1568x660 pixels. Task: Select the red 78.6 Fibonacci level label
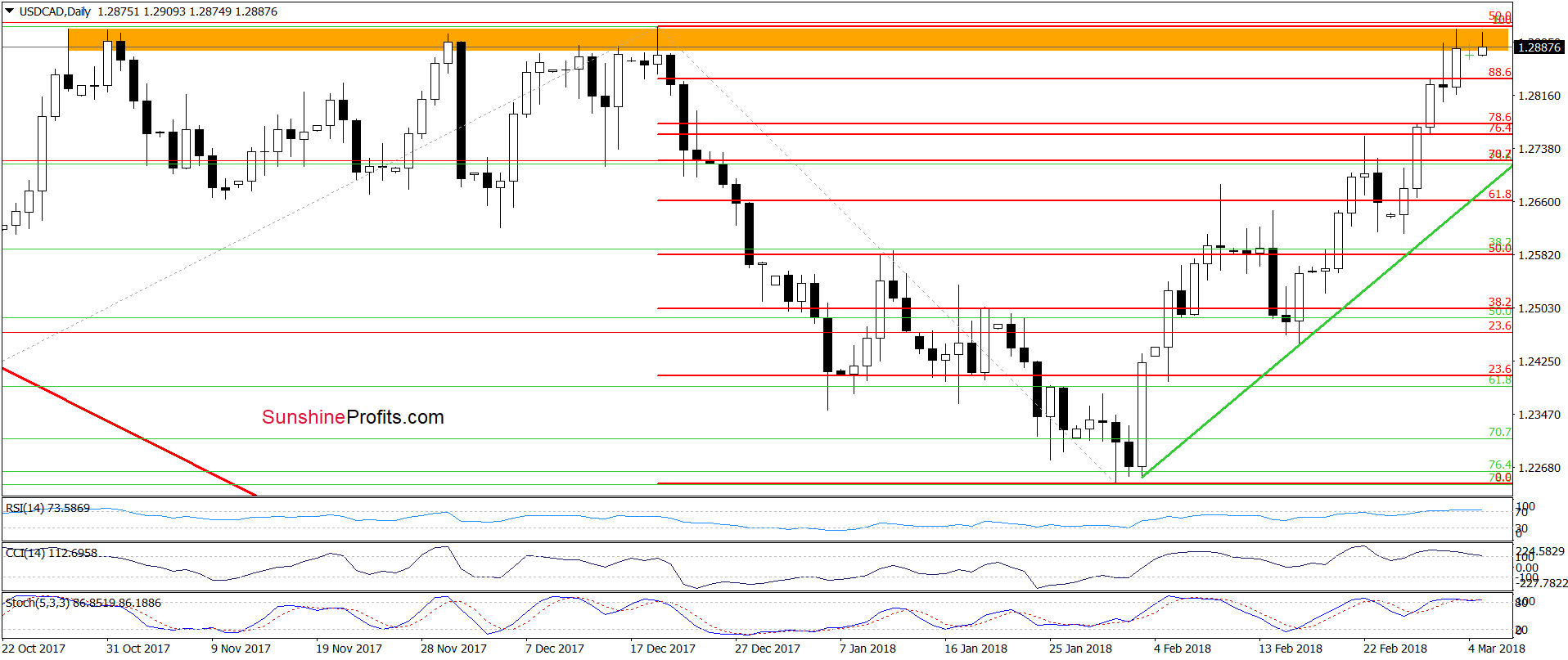pyautogui.click(x=1499, y=117)
